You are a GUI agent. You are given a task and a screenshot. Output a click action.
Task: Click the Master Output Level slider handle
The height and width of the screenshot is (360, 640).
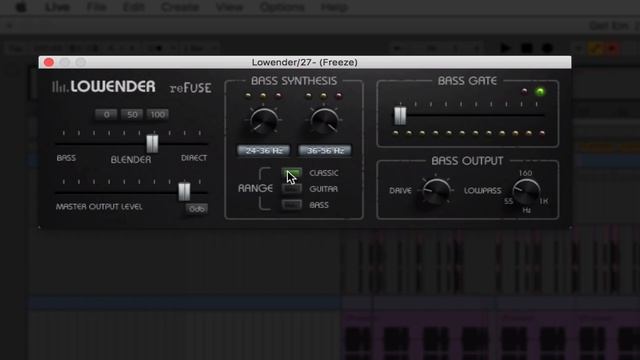point(184,191)
